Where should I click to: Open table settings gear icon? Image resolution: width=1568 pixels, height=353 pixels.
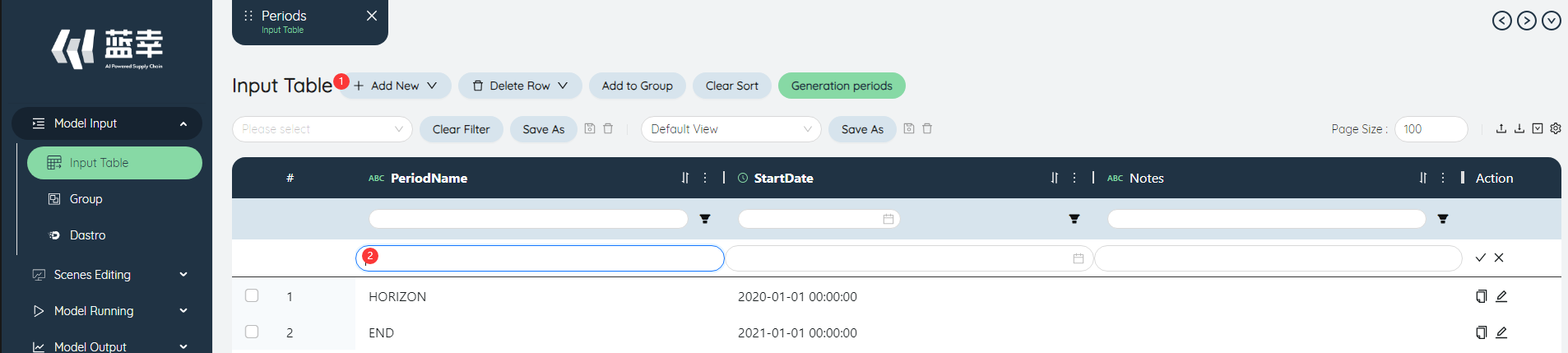point(1556,128)
